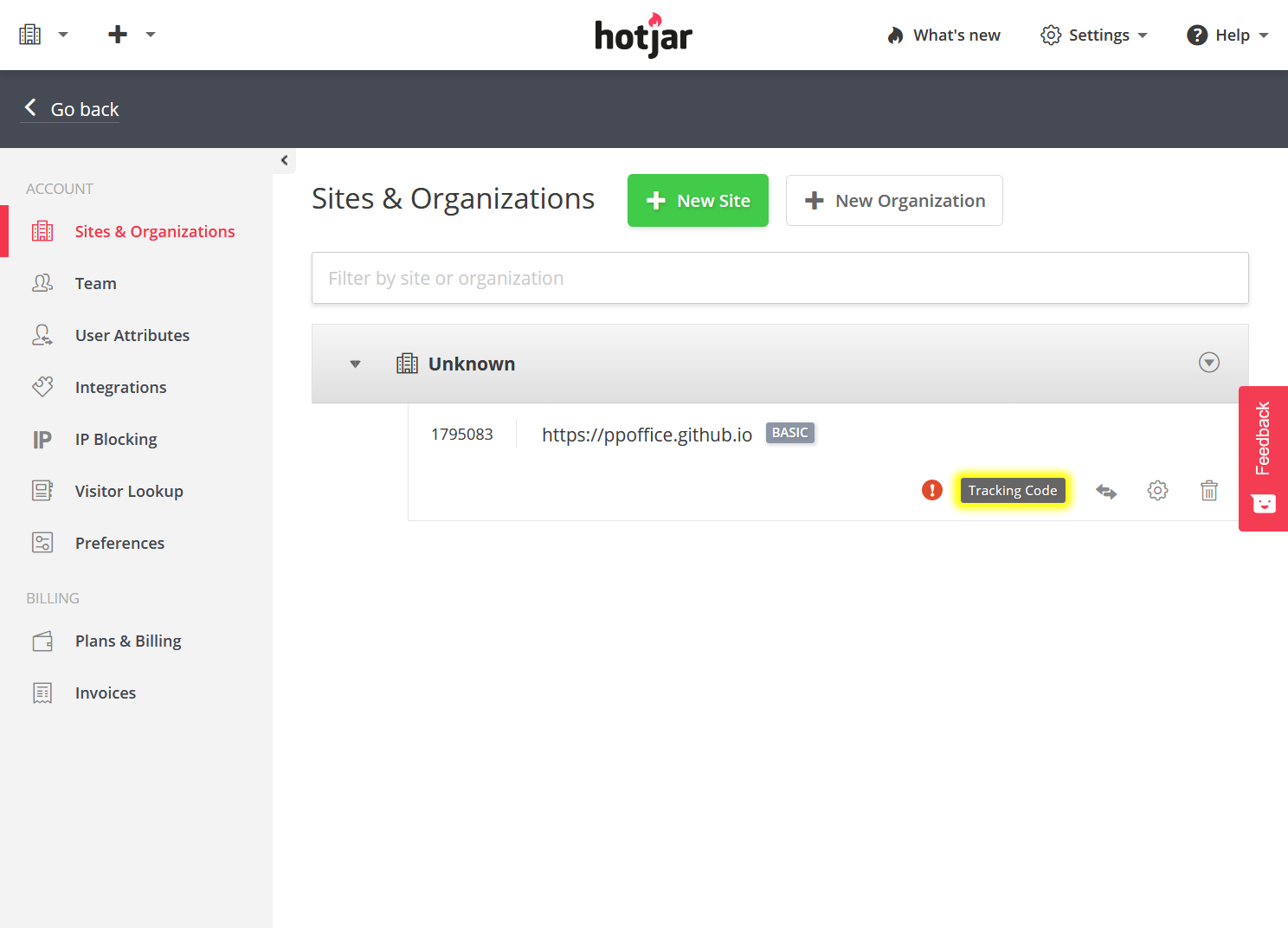1288x928 pixels.
Task: Create a New Site
Action: point(698,201)
